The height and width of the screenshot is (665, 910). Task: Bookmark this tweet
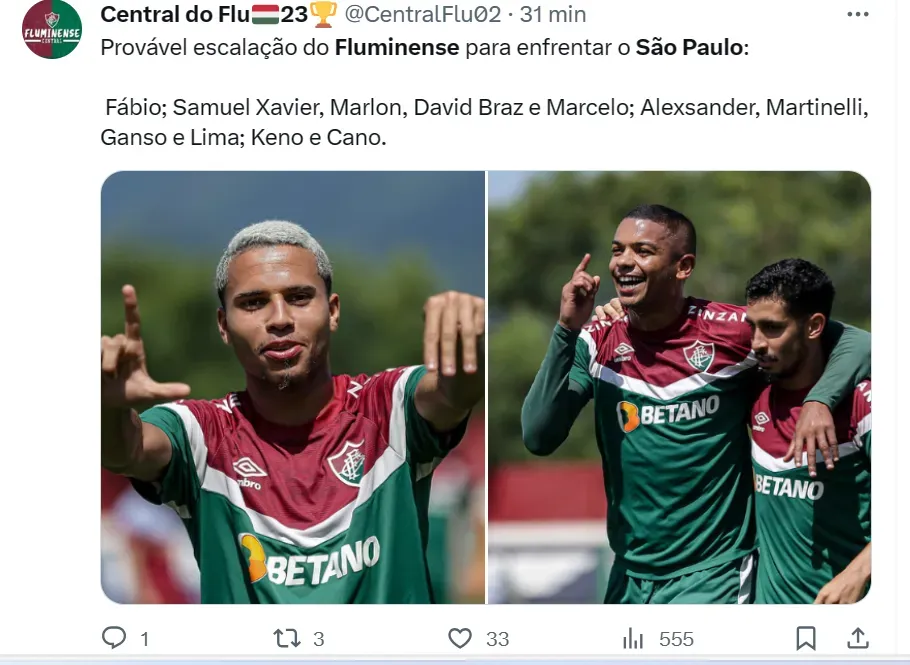pos(806,638)
